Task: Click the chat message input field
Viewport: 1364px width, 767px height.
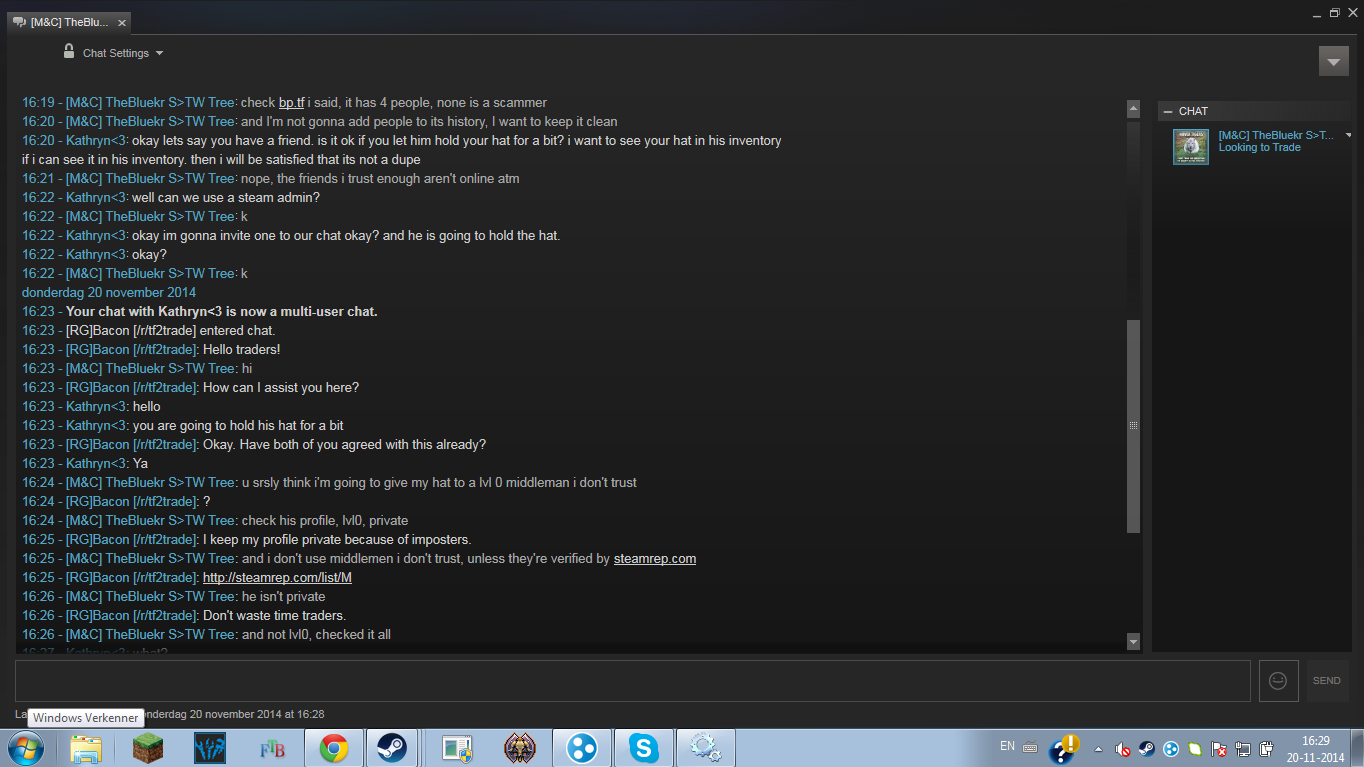Action: coord(633,680)
